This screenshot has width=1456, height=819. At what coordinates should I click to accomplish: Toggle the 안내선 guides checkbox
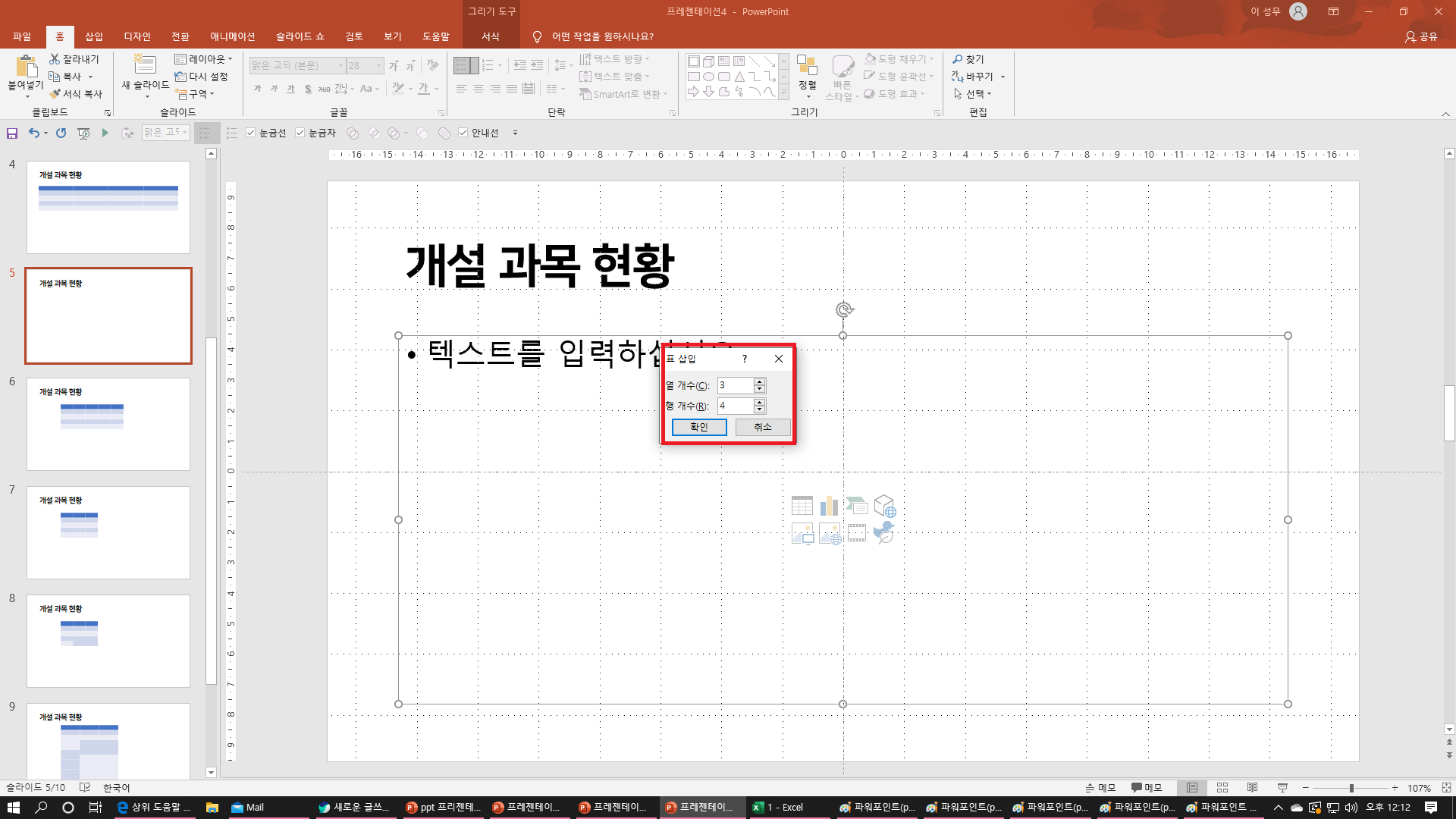pos(463,133)
